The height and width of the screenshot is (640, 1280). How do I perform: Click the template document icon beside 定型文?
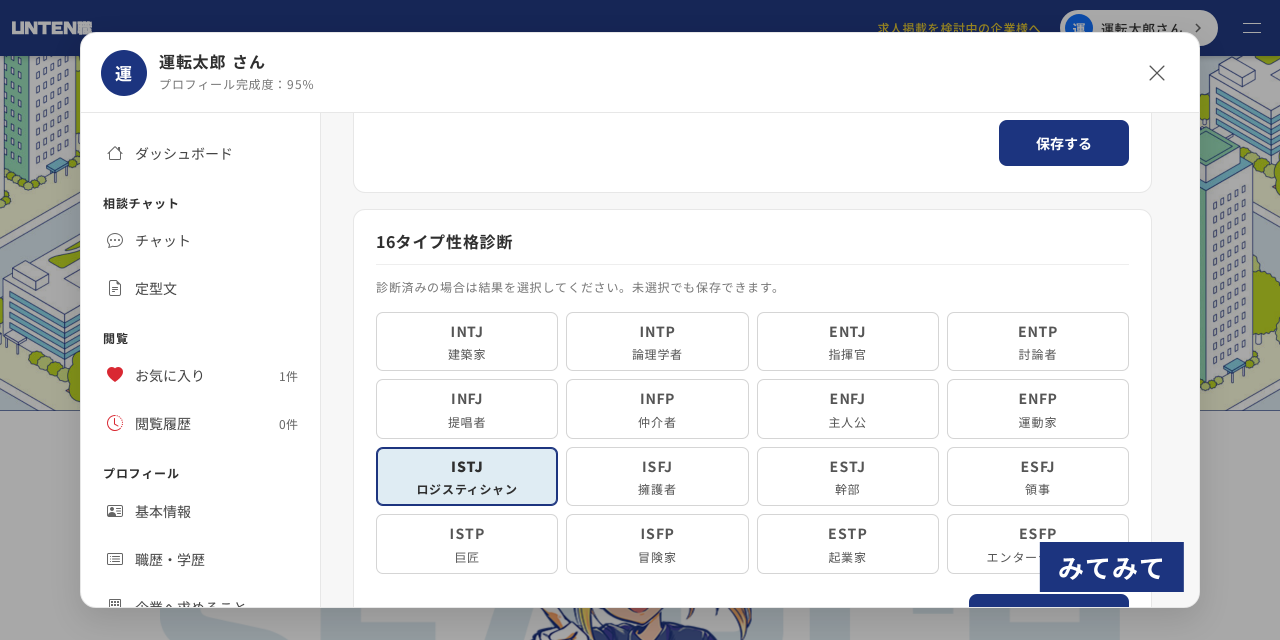(115, 288)
